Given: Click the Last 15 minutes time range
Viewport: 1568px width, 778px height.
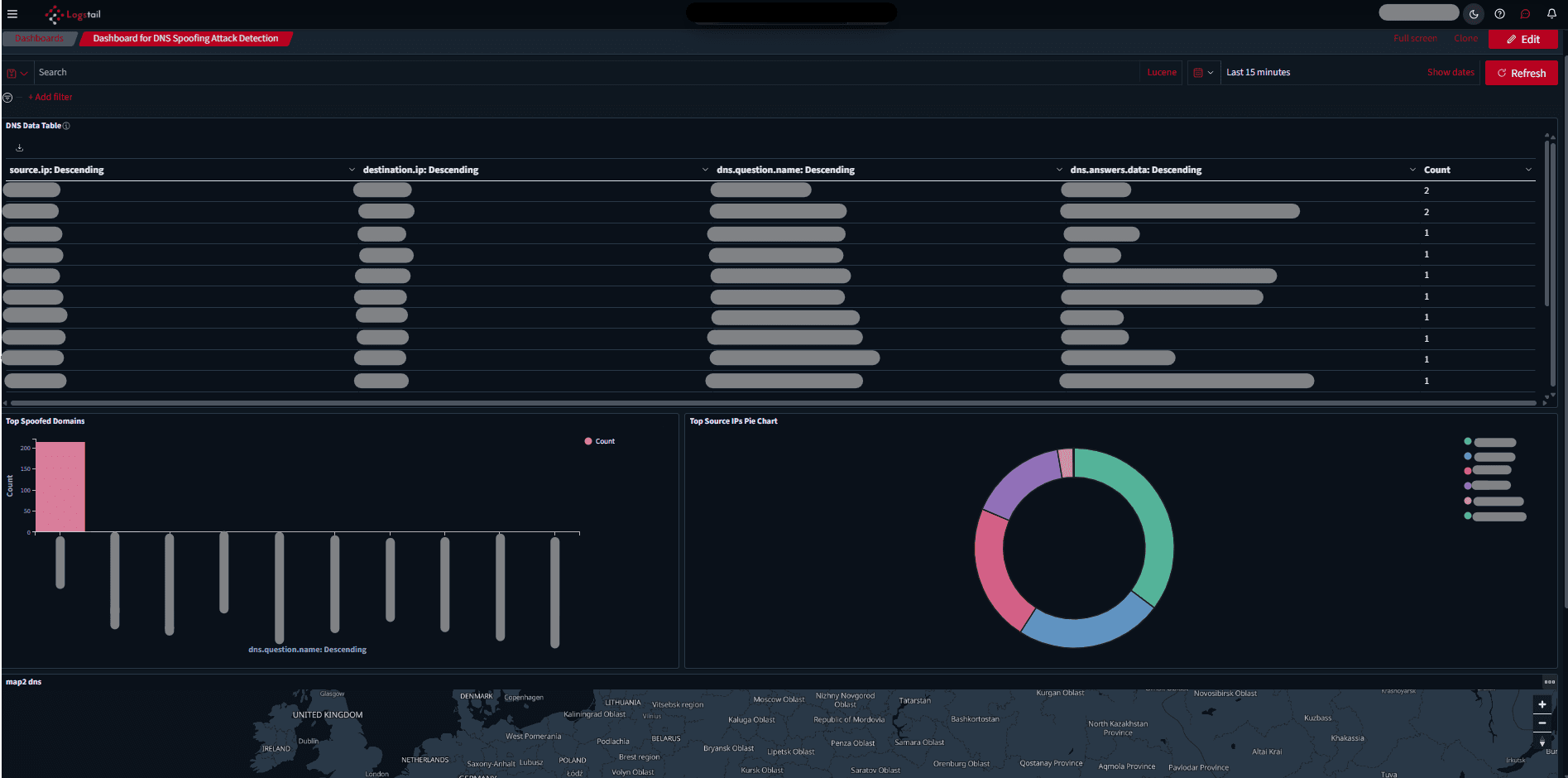Looking at the screenshot, I should 1258,73.
